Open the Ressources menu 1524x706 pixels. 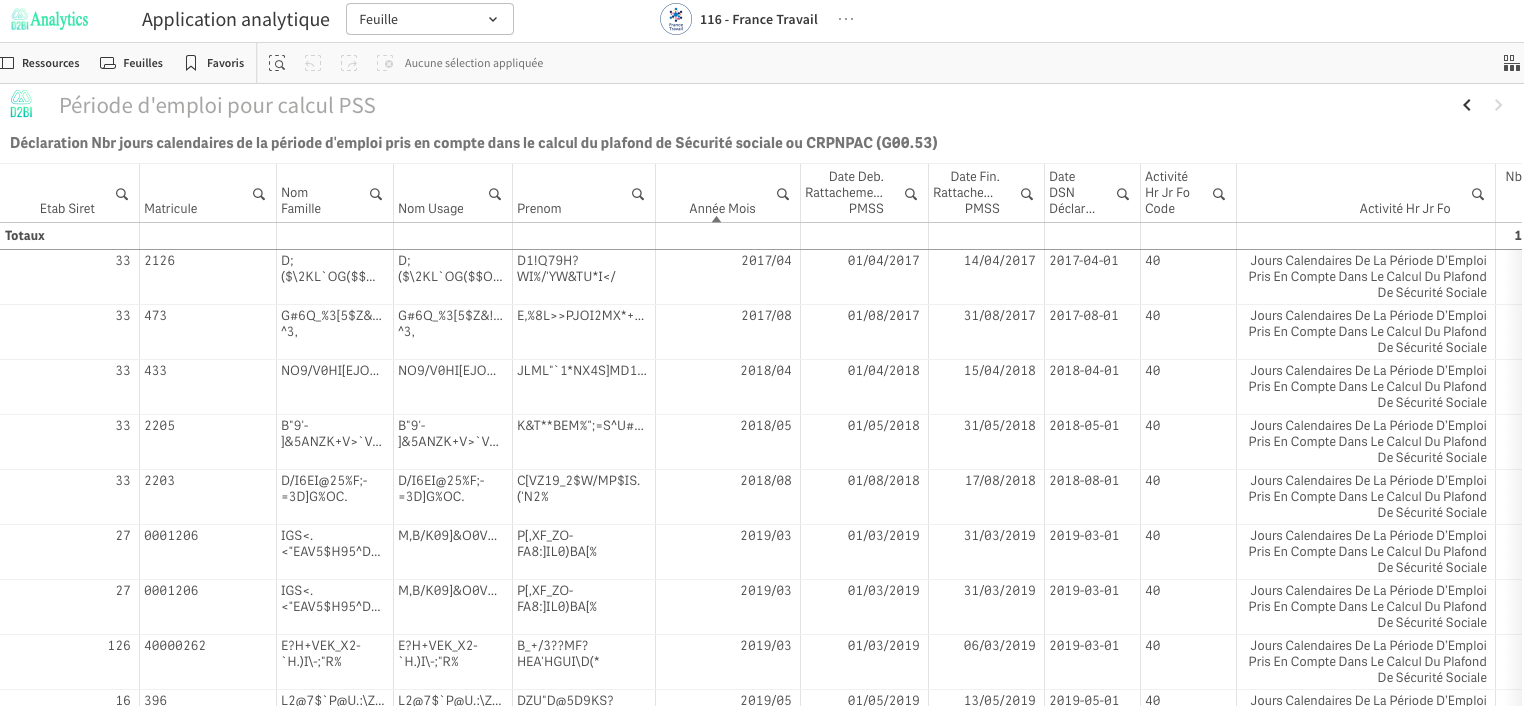point(41,63)
